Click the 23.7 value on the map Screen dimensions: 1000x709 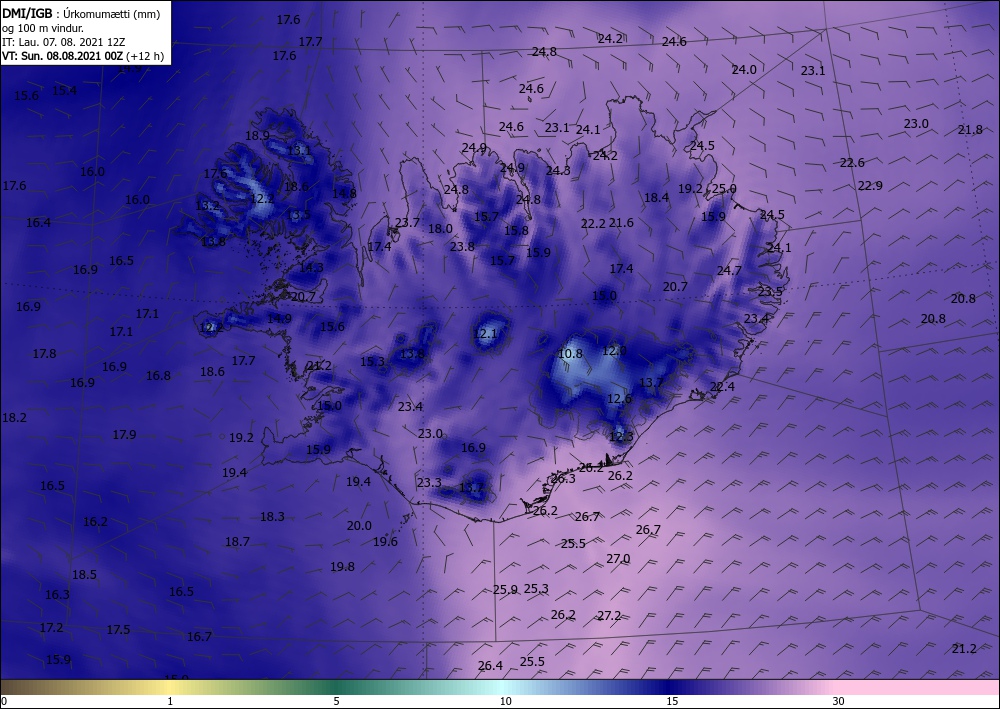408,223
